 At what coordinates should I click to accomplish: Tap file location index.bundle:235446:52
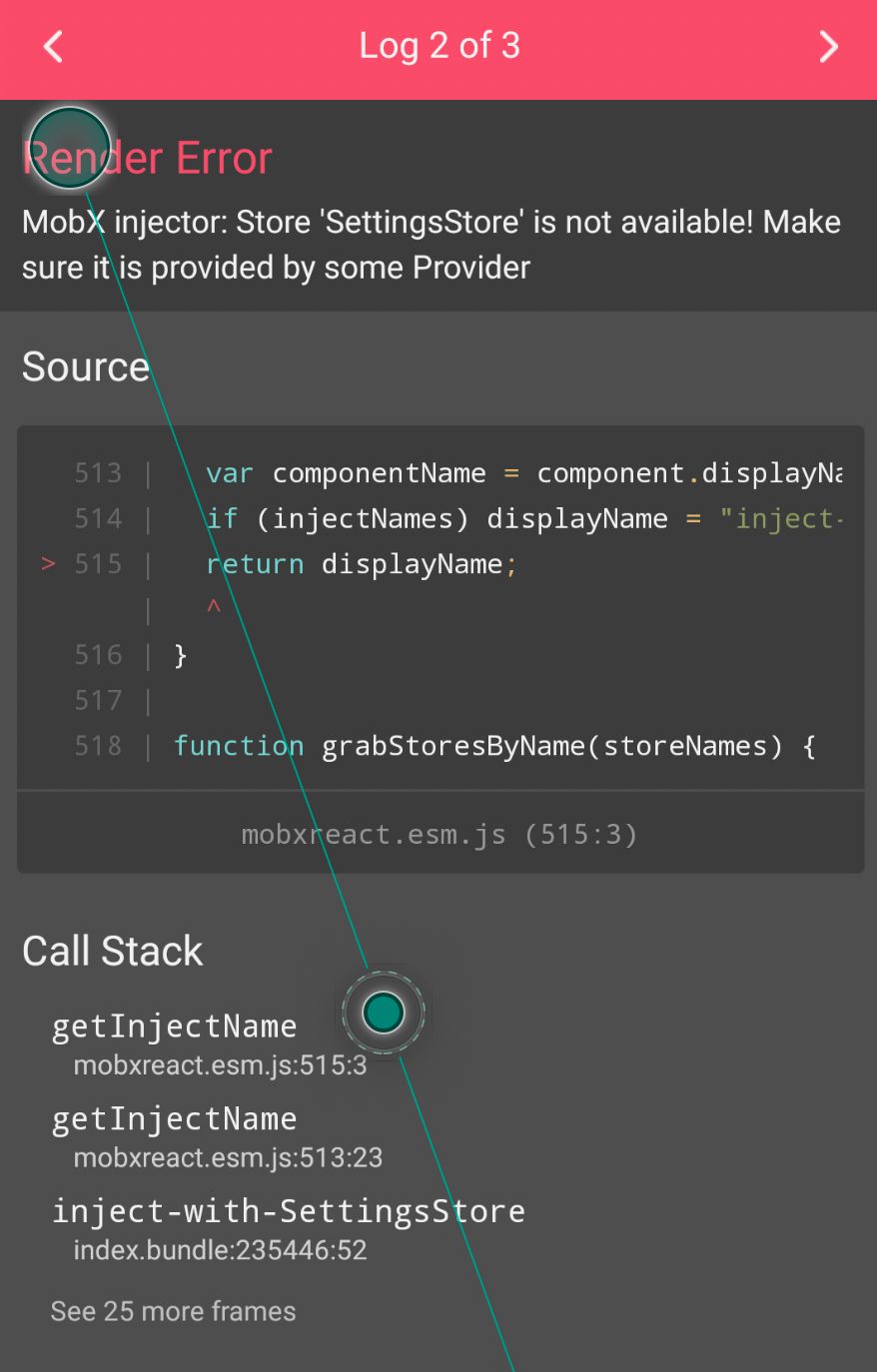tap(221, 1250)
